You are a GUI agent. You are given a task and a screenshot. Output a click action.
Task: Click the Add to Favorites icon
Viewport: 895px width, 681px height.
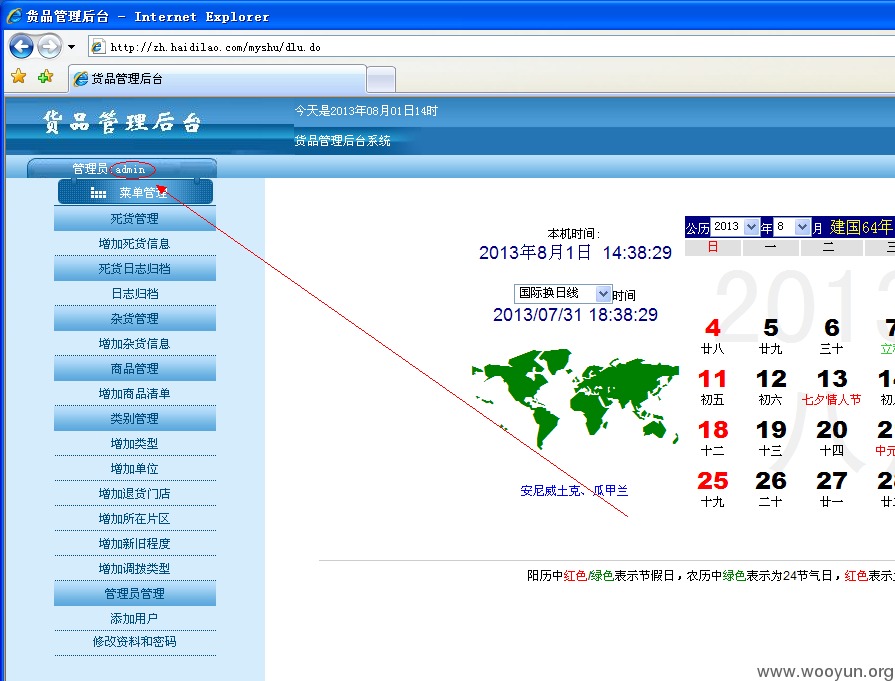point(45,76)
